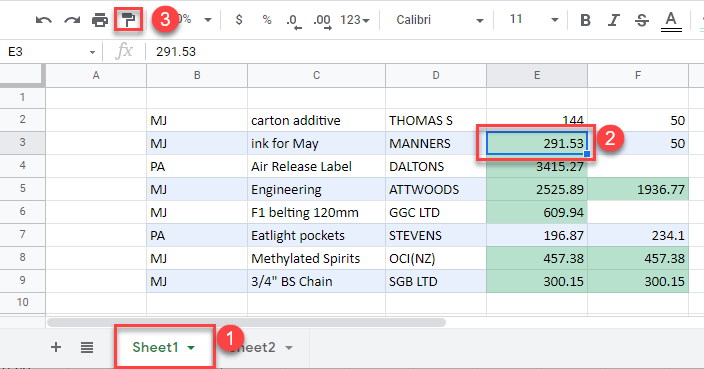Click the horizontal scrollbar
Screen dimensions: 704x369
[246, 322]
